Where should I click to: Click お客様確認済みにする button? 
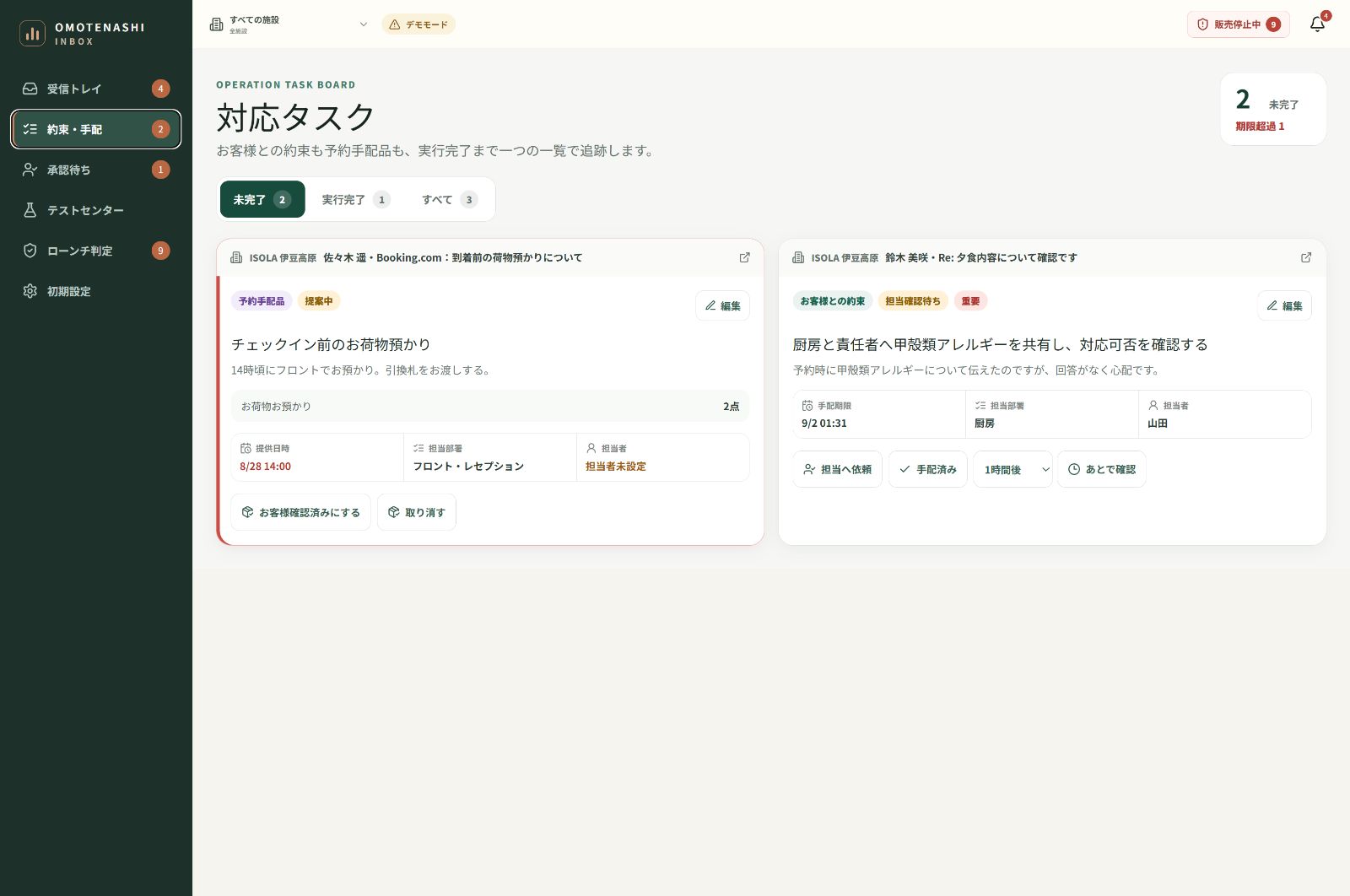pyautogui.click(x=301, y=512)
